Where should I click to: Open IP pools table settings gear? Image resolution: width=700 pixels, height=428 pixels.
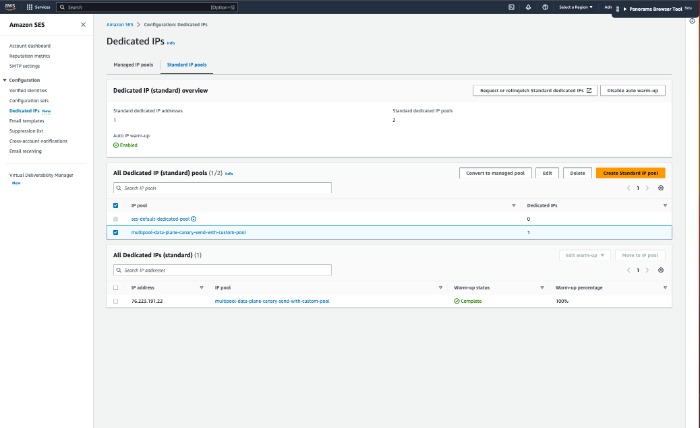pyautogui.click(x=661, y=187)
